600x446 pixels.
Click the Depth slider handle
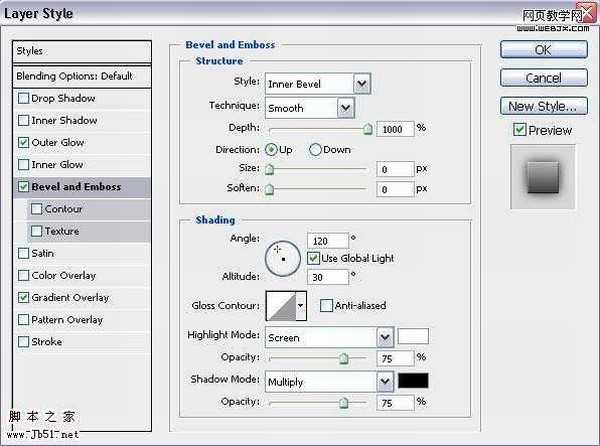point(367,128)
